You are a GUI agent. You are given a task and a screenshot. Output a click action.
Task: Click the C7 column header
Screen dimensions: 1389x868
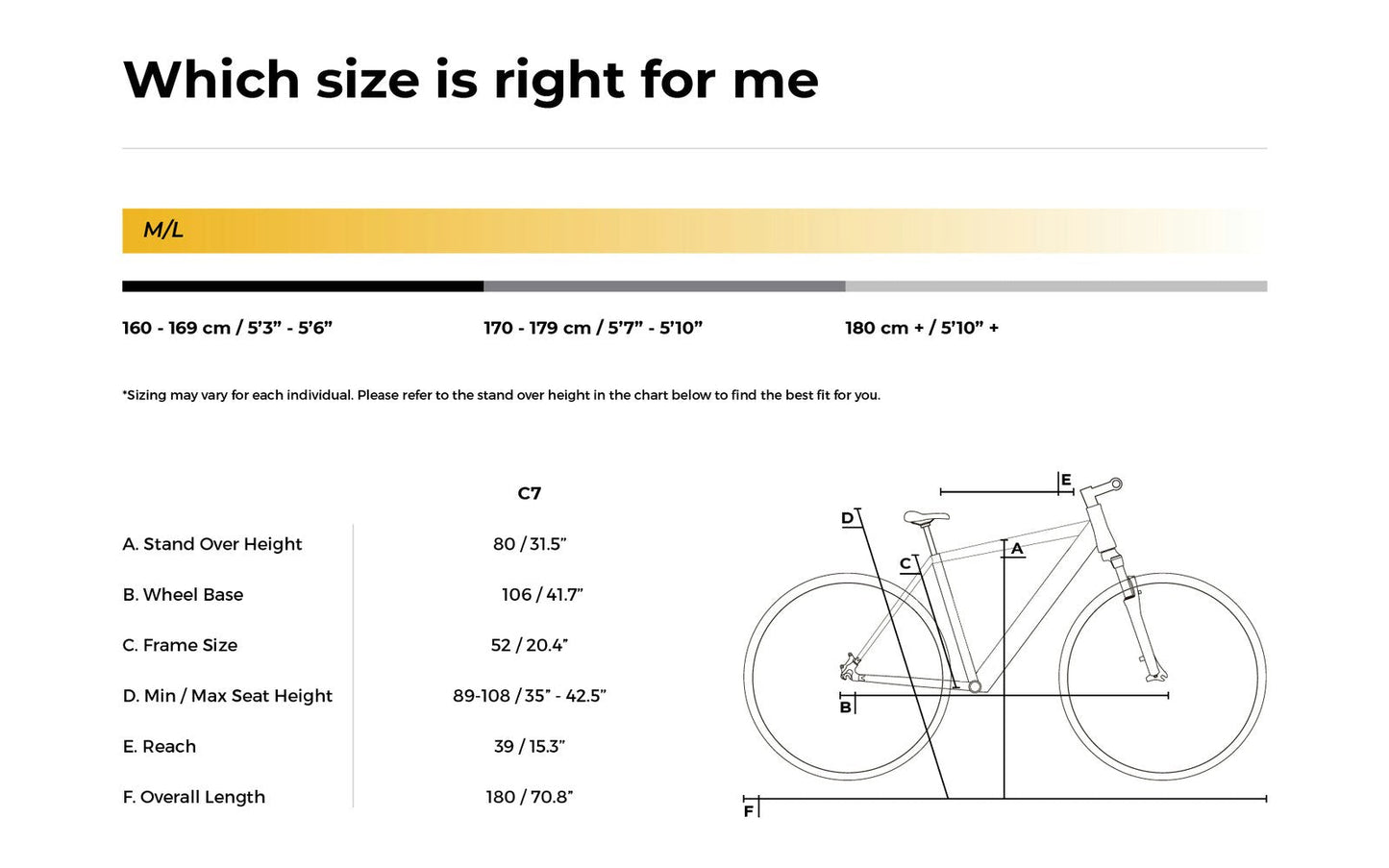tap(530, 493)
